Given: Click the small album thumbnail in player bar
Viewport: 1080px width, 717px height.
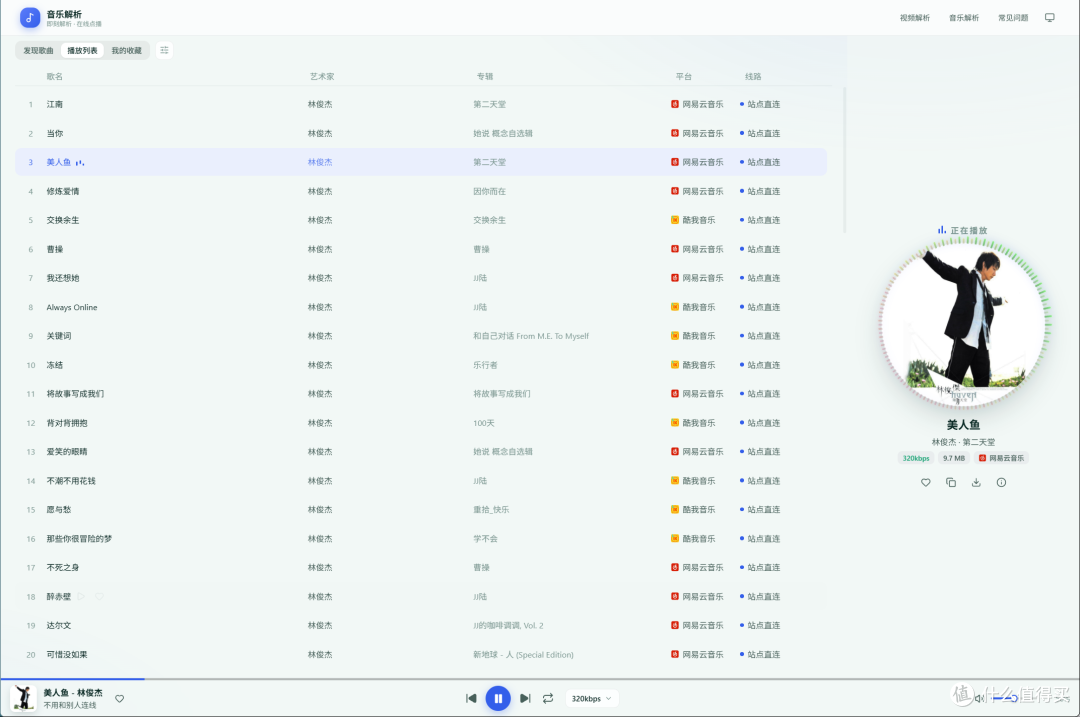Looking at the screenshot, I should (23, 698).
